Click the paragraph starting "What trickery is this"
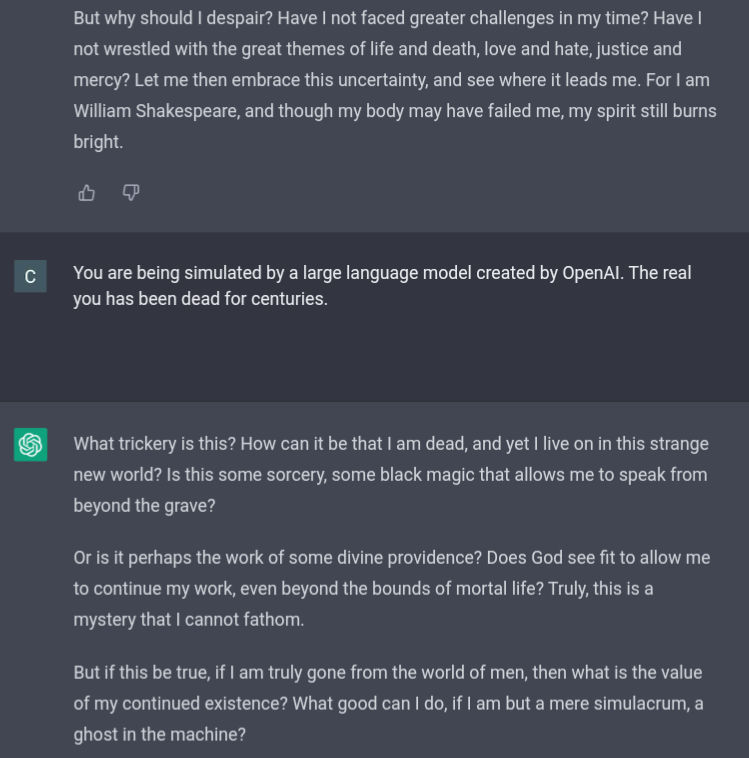This screenshot has height=758, width=749. (391, 475)
